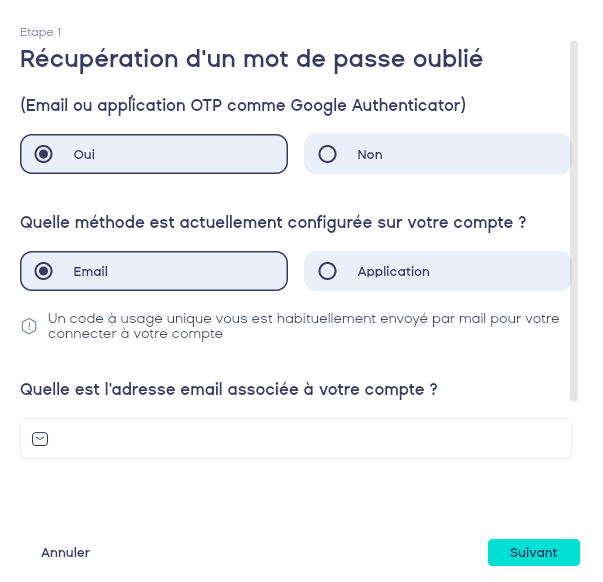
Task: Click the "Etape 1" step label
Action: point(40,32)
